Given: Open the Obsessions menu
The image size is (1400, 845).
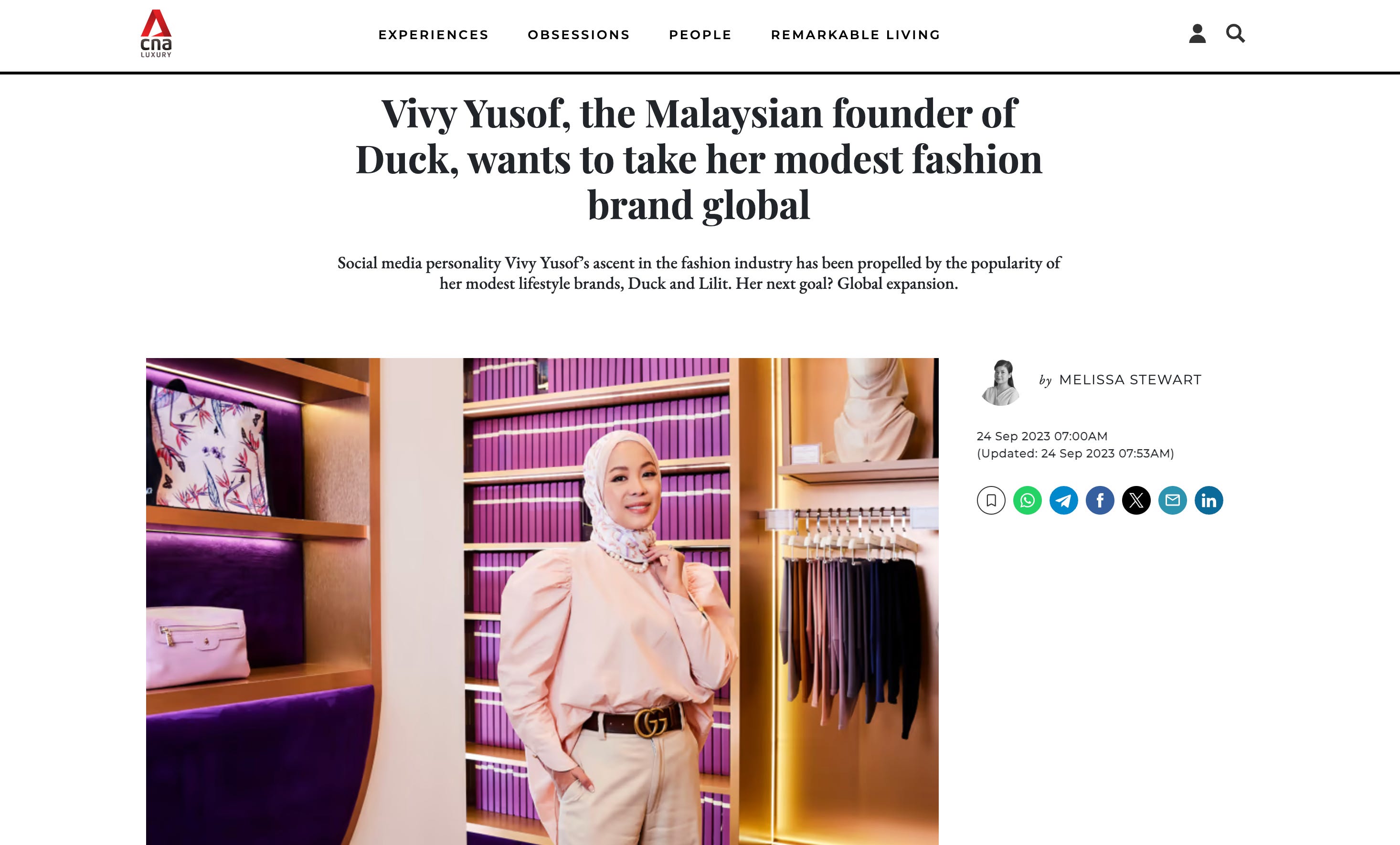Looking at the screenshot, I should (x=579, y=35).
